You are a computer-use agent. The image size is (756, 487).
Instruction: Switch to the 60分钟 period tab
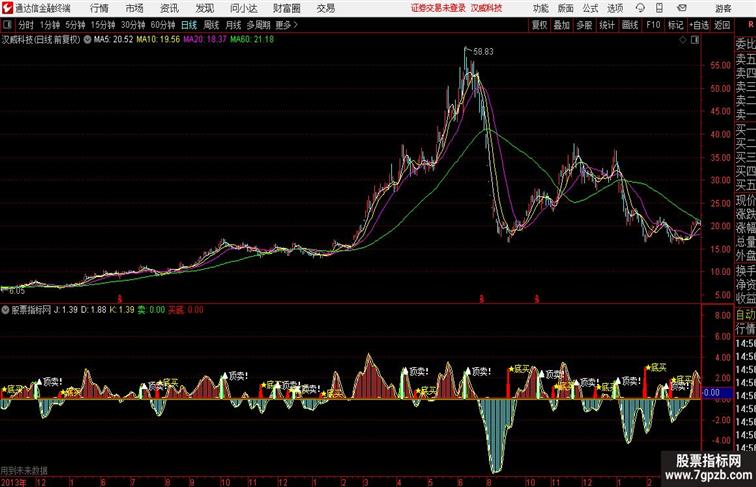163,25
